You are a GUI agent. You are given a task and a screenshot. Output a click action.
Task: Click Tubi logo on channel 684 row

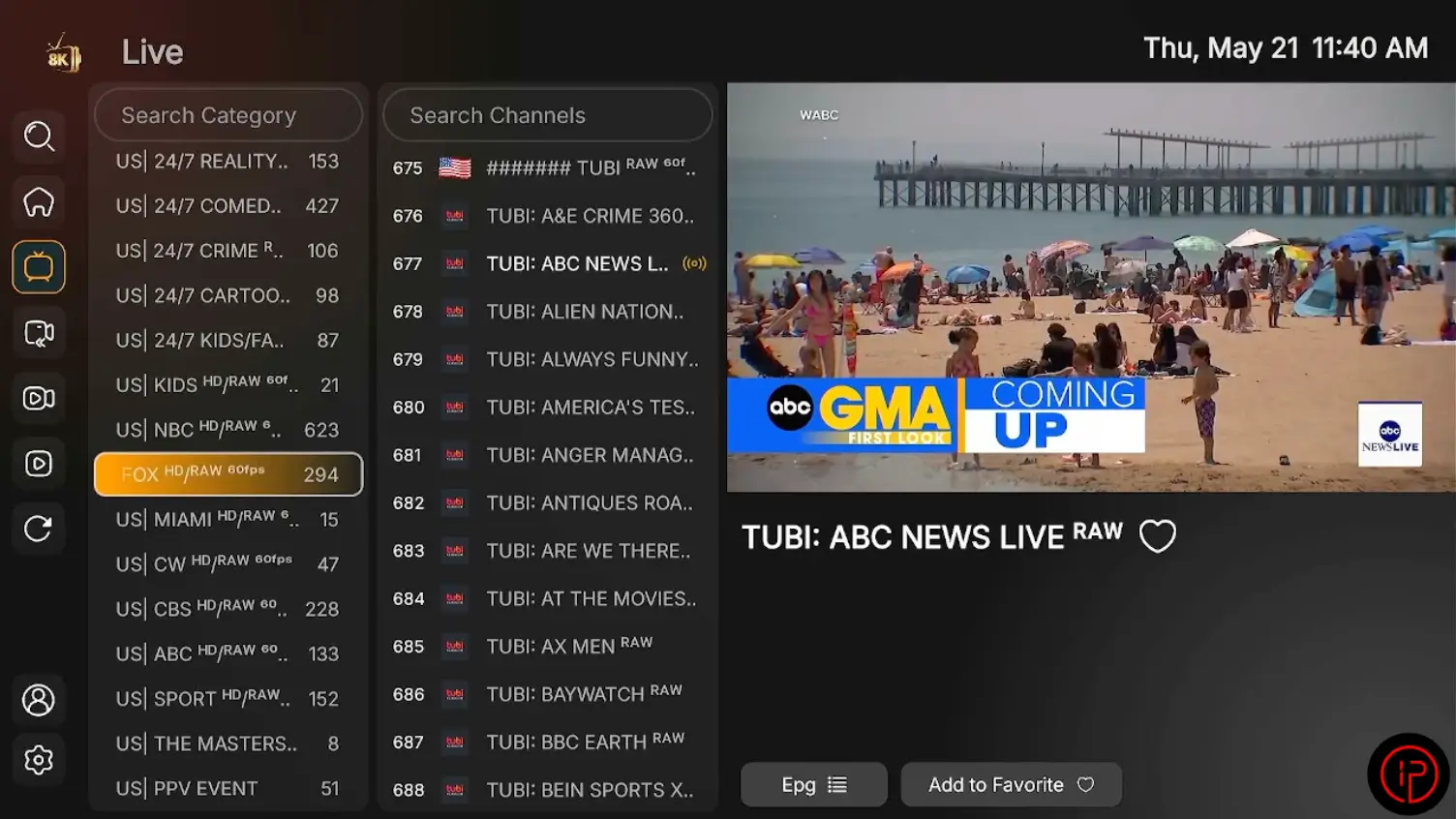455,599
